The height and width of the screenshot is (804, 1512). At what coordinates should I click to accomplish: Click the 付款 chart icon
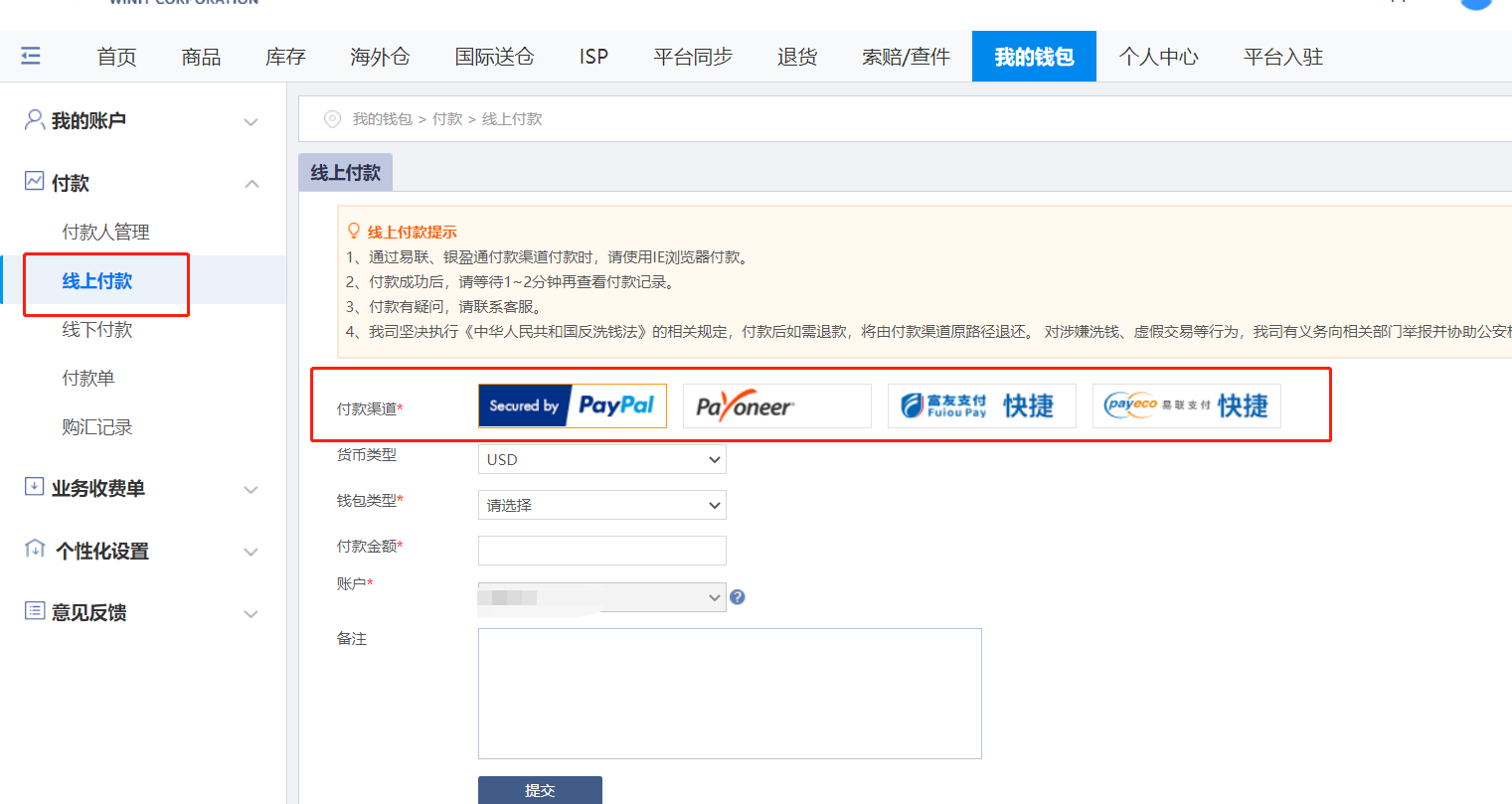click(35, 181)
